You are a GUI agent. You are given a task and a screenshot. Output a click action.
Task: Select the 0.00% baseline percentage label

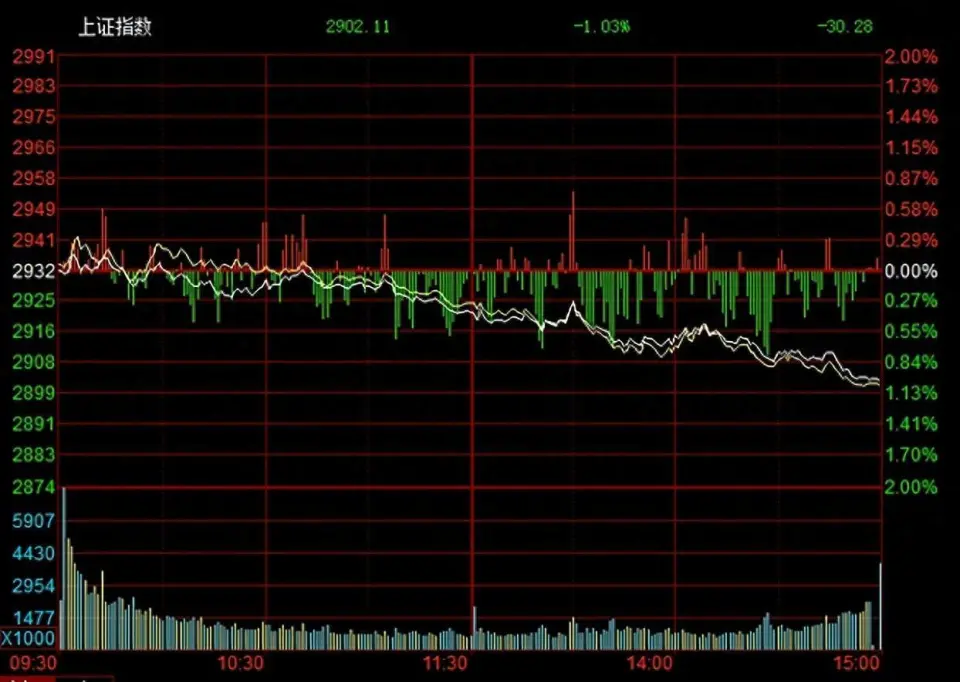click(911, 271)
